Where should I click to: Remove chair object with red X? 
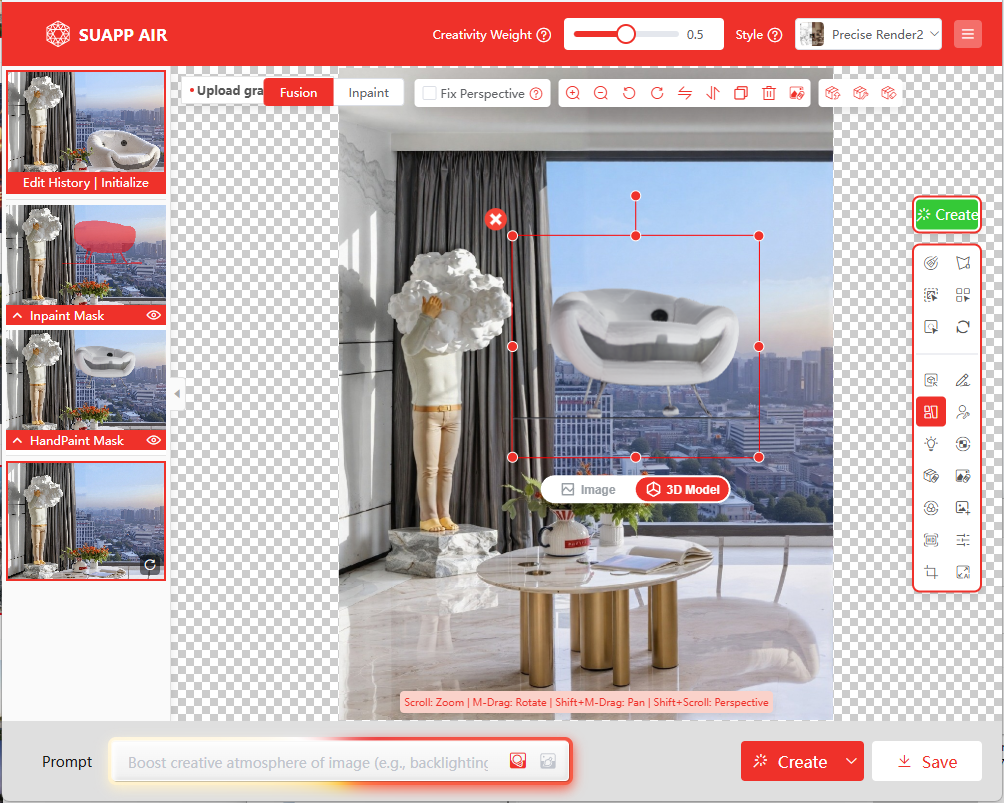(x=495, y=219)
